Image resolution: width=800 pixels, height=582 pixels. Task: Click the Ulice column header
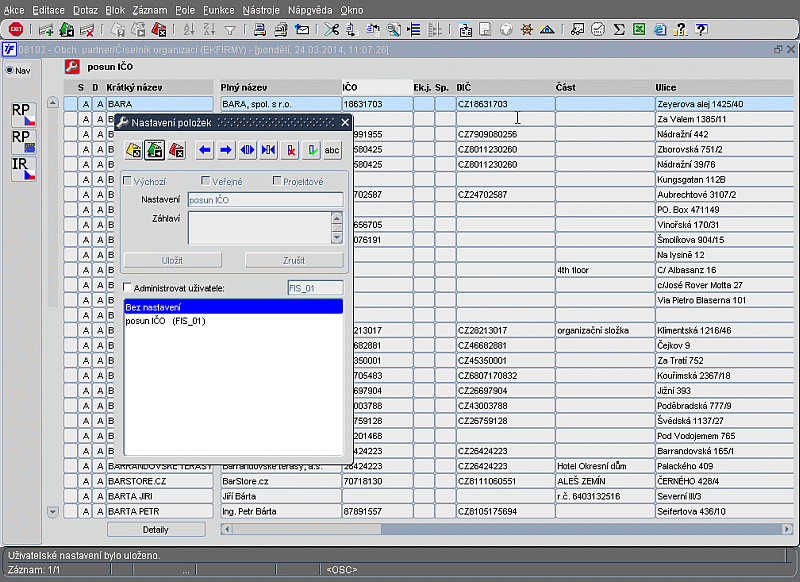724,87
